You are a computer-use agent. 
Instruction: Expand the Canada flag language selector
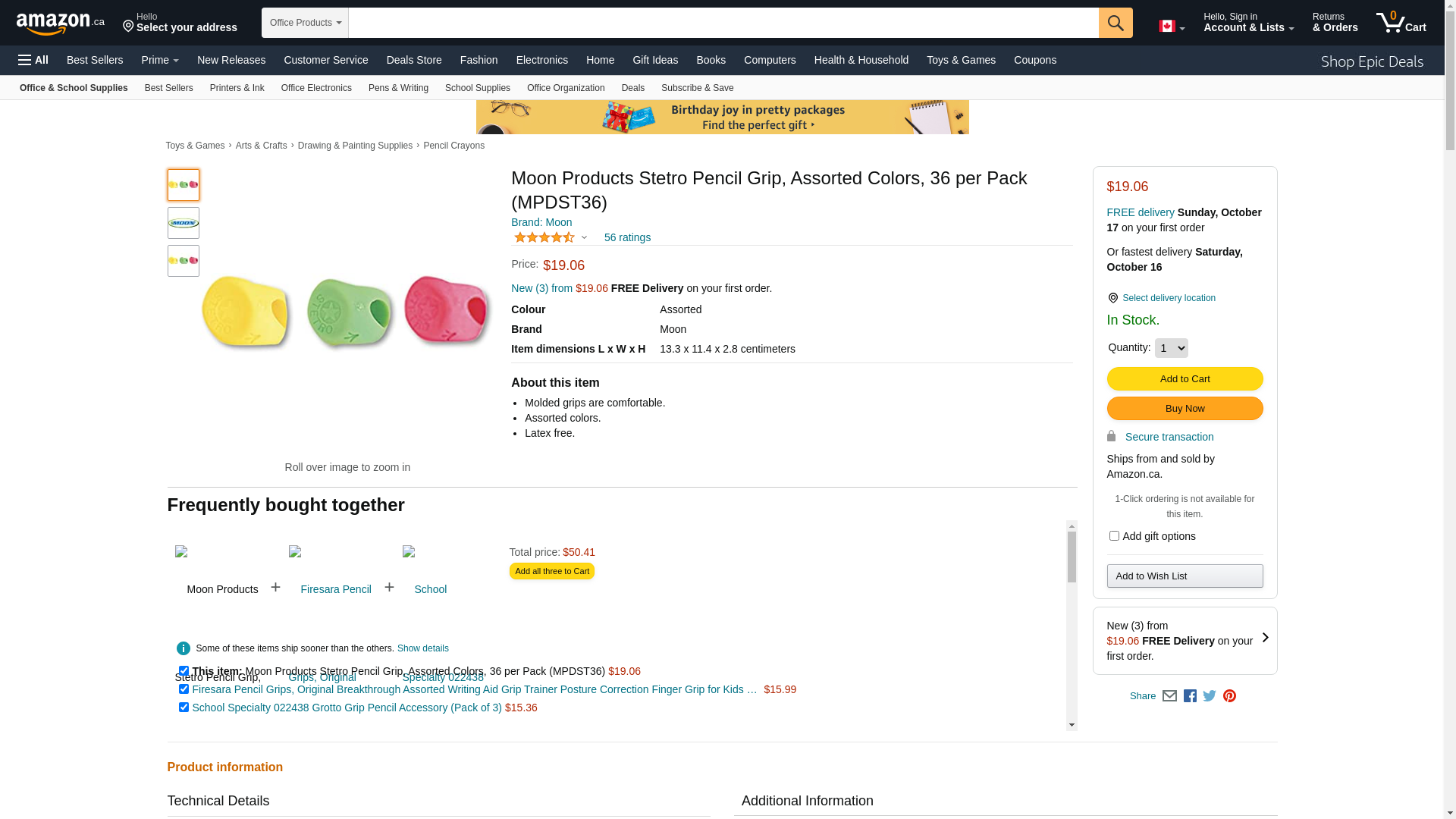1172,27
